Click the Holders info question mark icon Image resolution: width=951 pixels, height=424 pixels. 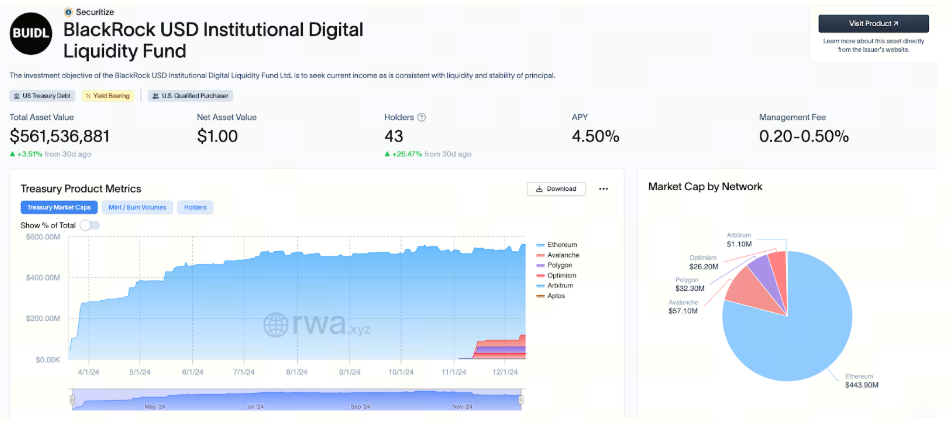(422, 117)
